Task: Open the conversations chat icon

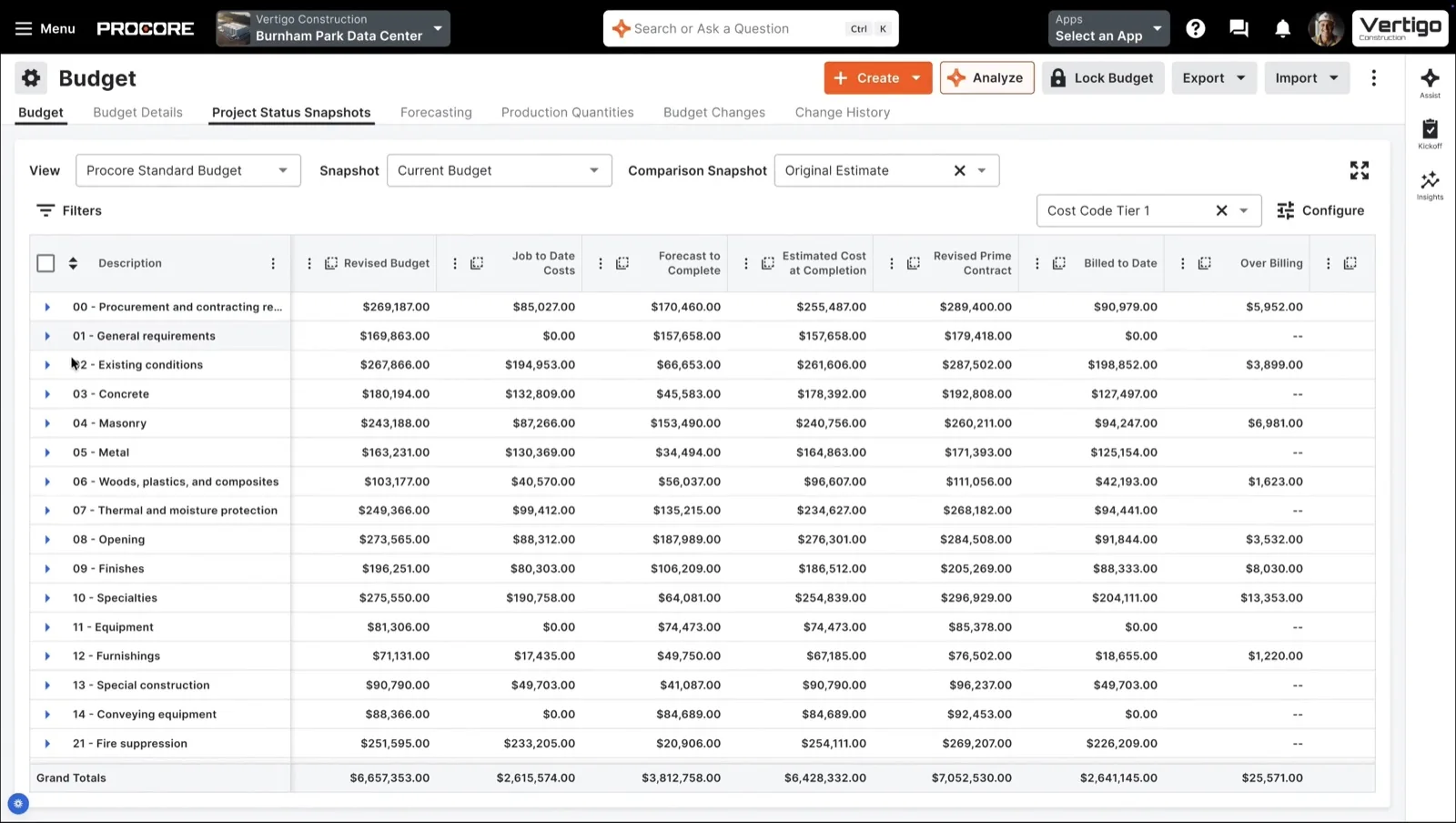Action: pos(1239,28)
